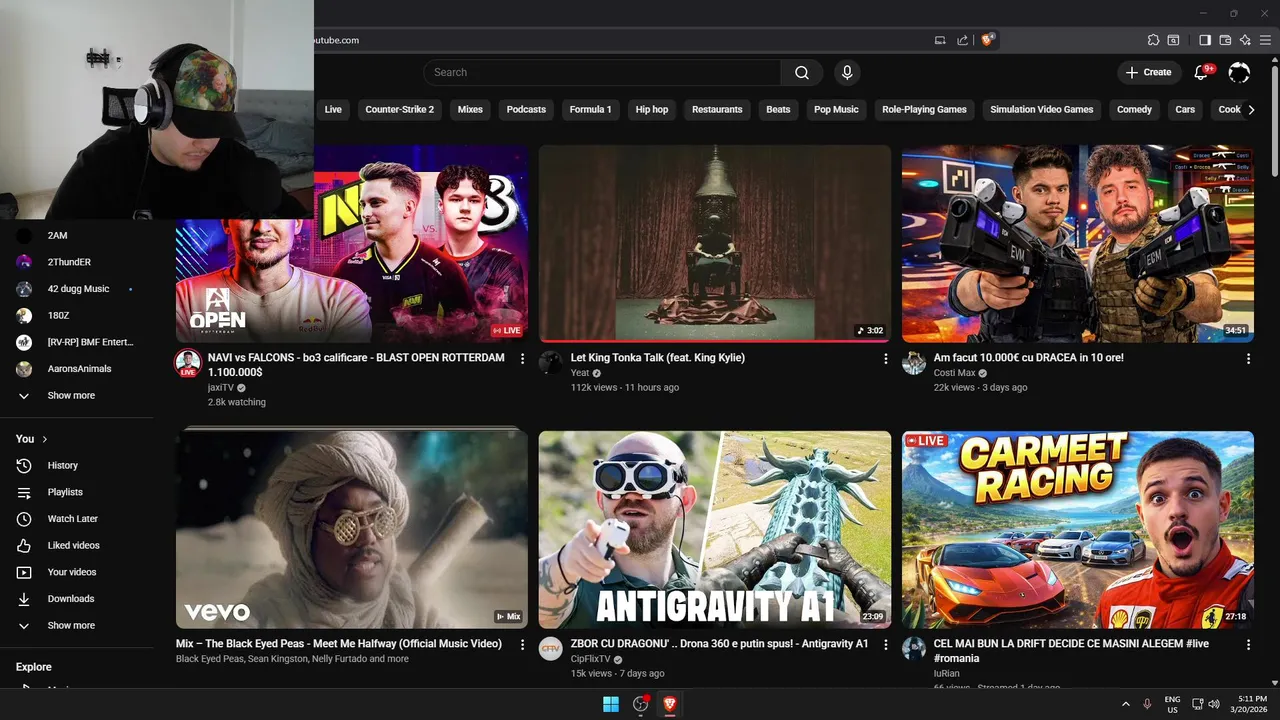Open YouTube notifications bell
The image size is (1280, 720).
tap(1203, 72)
